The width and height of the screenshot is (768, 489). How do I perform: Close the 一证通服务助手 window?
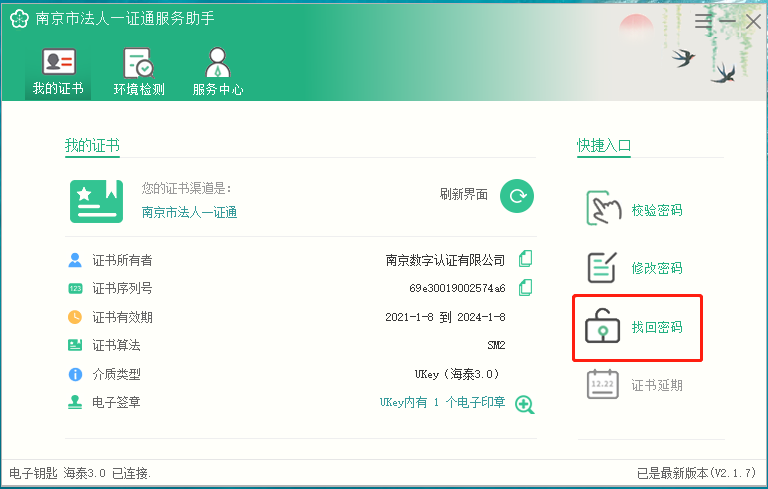coord(753,21)
